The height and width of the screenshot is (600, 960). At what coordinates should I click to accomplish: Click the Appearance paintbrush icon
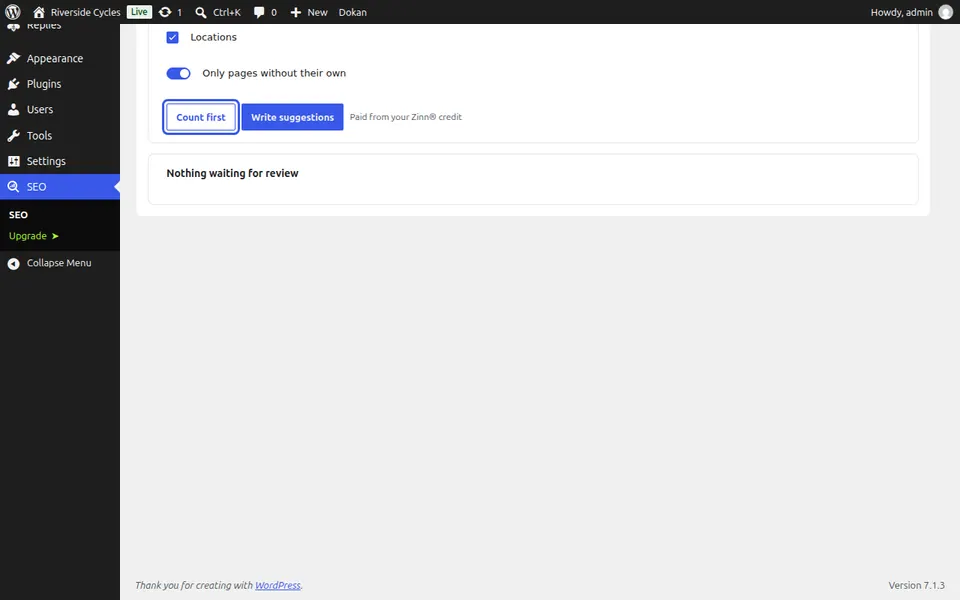click(13, 58)
